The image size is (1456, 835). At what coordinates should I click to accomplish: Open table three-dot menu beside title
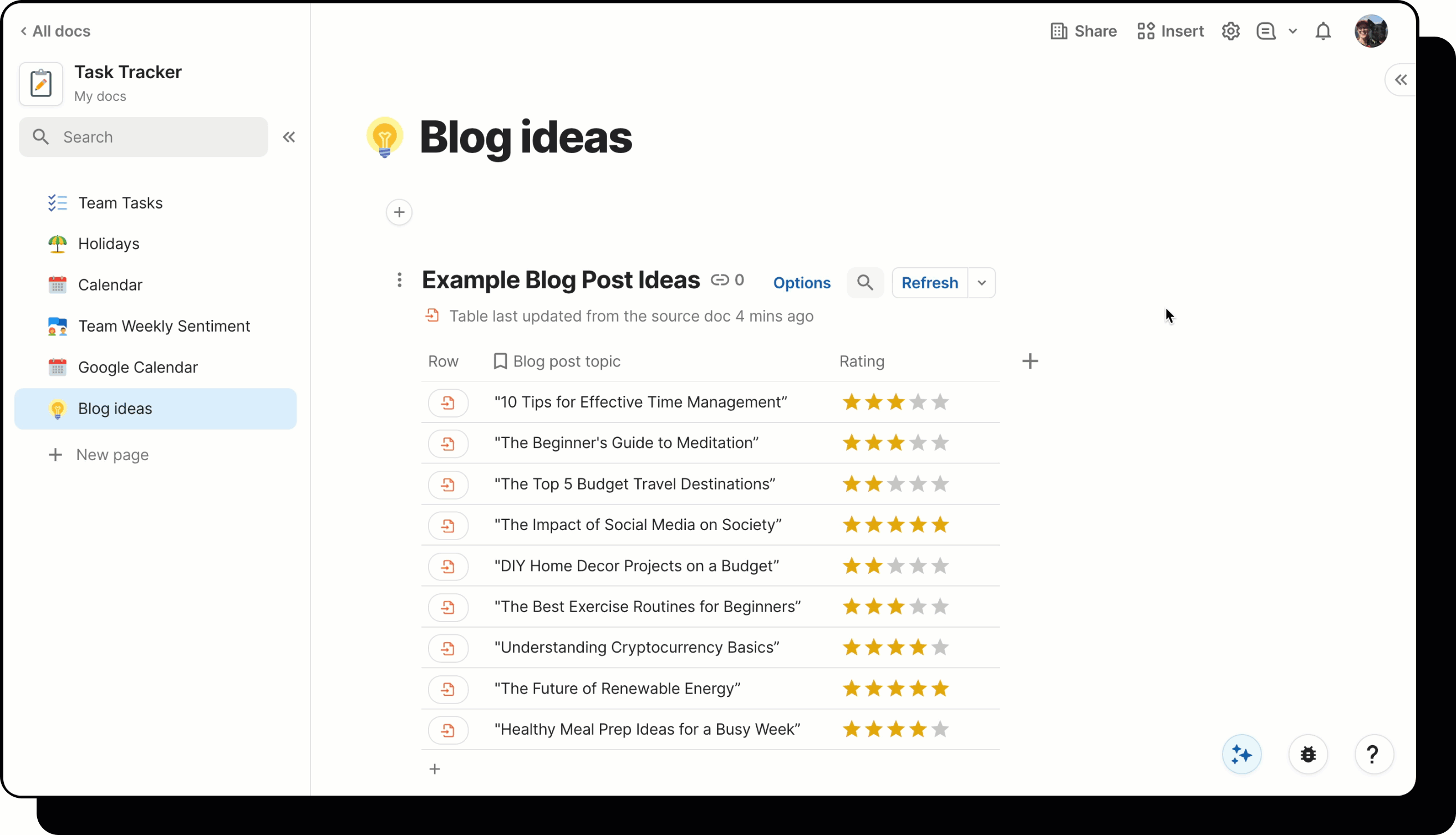pos(400,280)
